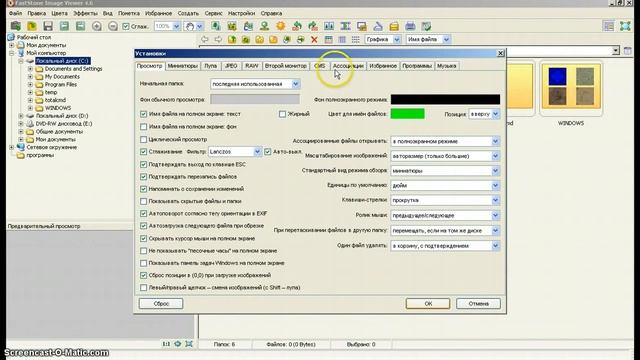Screen dimensions: 640x360
Task: Check 'Имя файла на полном экране: фон'
Action: [x=143, y=127]
